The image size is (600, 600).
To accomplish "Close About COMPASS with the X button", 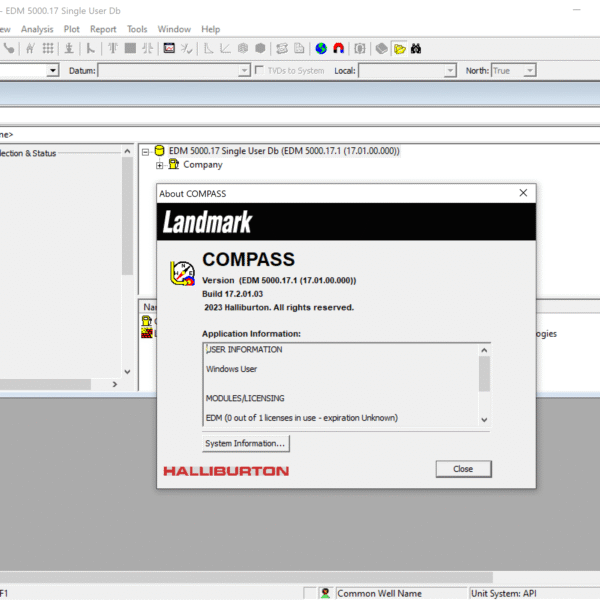I will pos(523,193).
